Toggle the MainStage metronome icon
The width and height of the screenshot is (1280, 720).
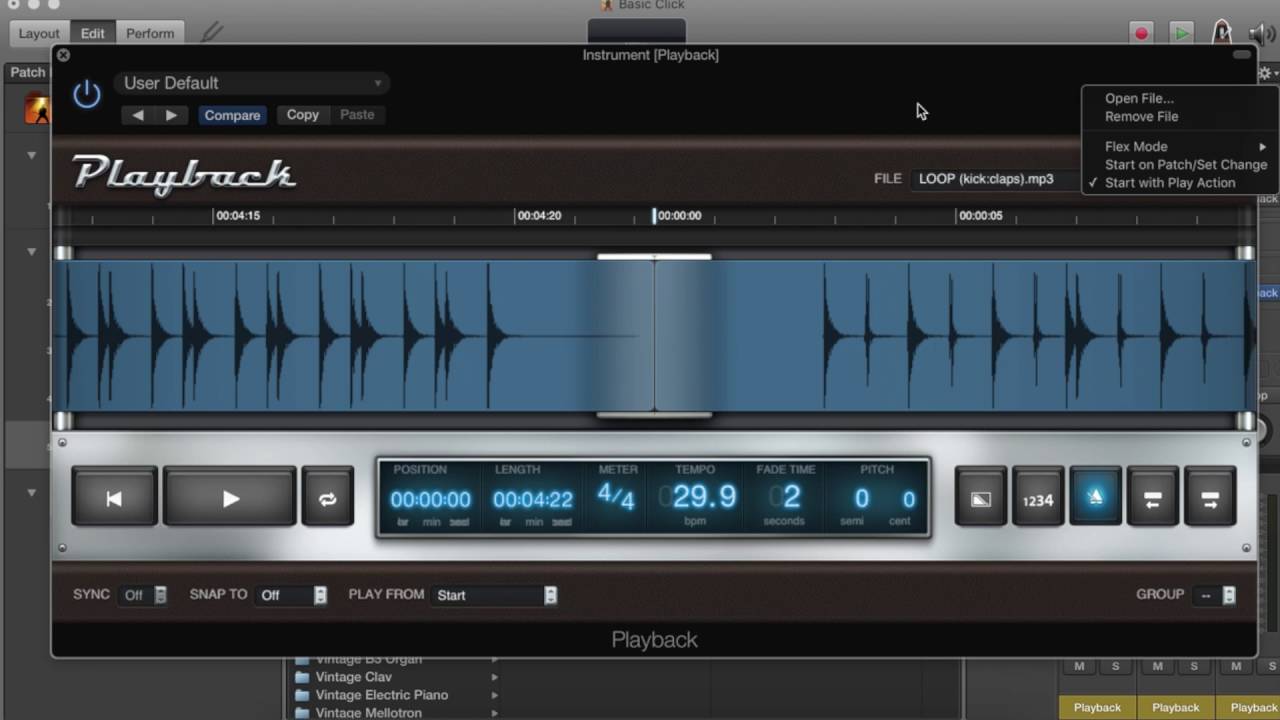point(1221,33)
